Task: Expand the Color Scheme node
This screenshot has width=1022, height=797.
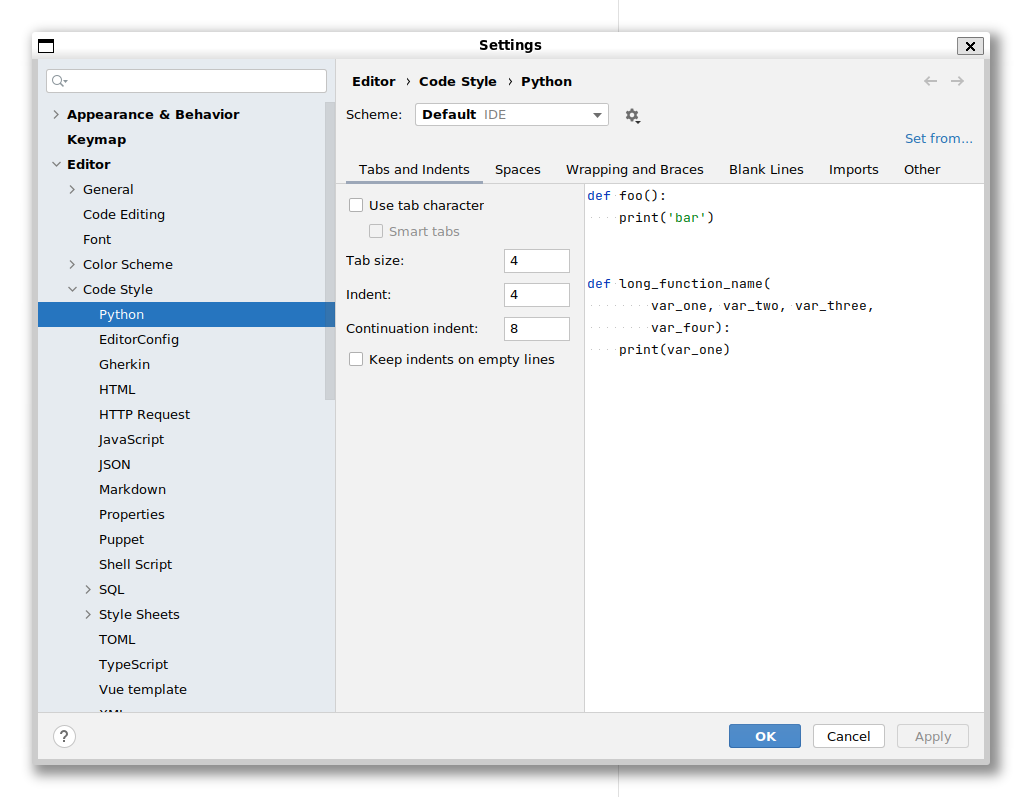Action: pos(72,265)
